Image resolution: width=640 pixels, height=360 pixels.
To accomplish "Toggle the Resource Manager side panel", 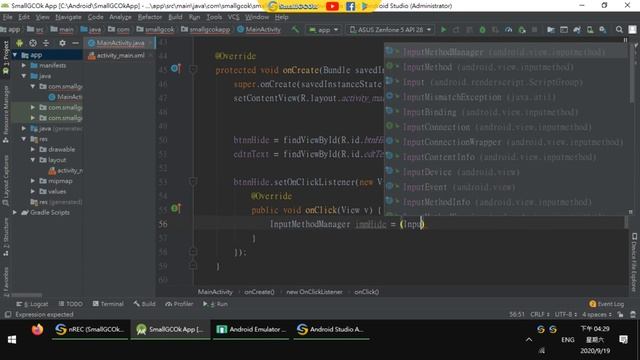I will (6, 114).
